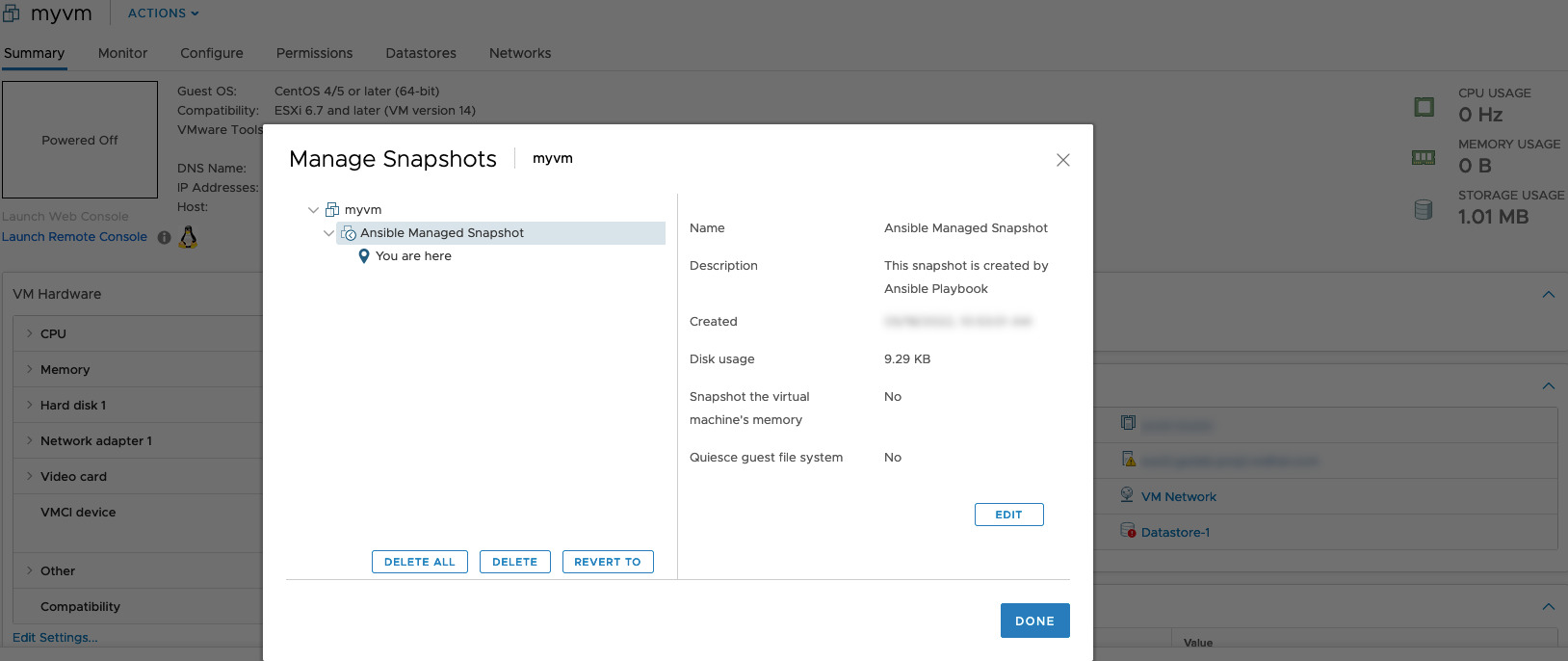The width and height of the screenshot is (1568, 661).
Task: Click the DELETE ALL button
Action: [420, 562]
